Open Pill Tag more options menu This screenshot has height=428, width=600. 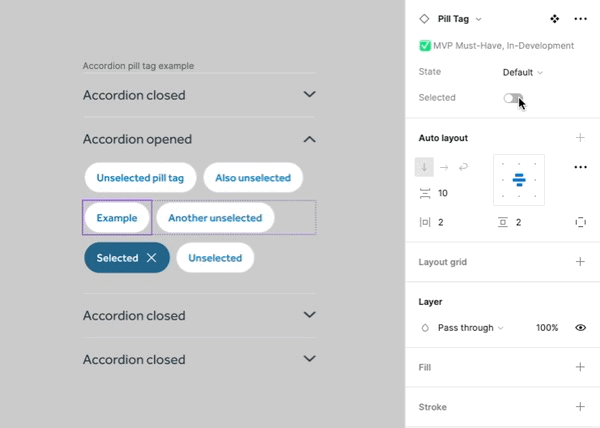click(581, 19)
